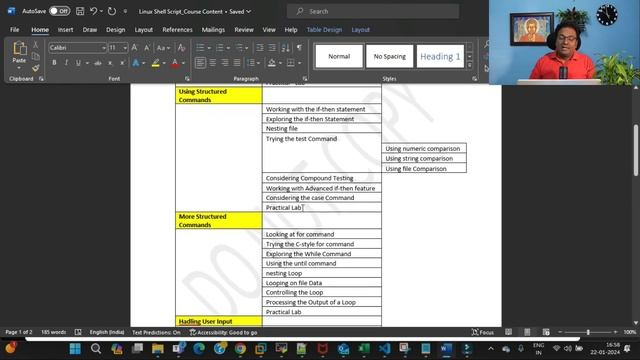
Task: Open the Change Case Aa dropdown
Action: [163, 48]
